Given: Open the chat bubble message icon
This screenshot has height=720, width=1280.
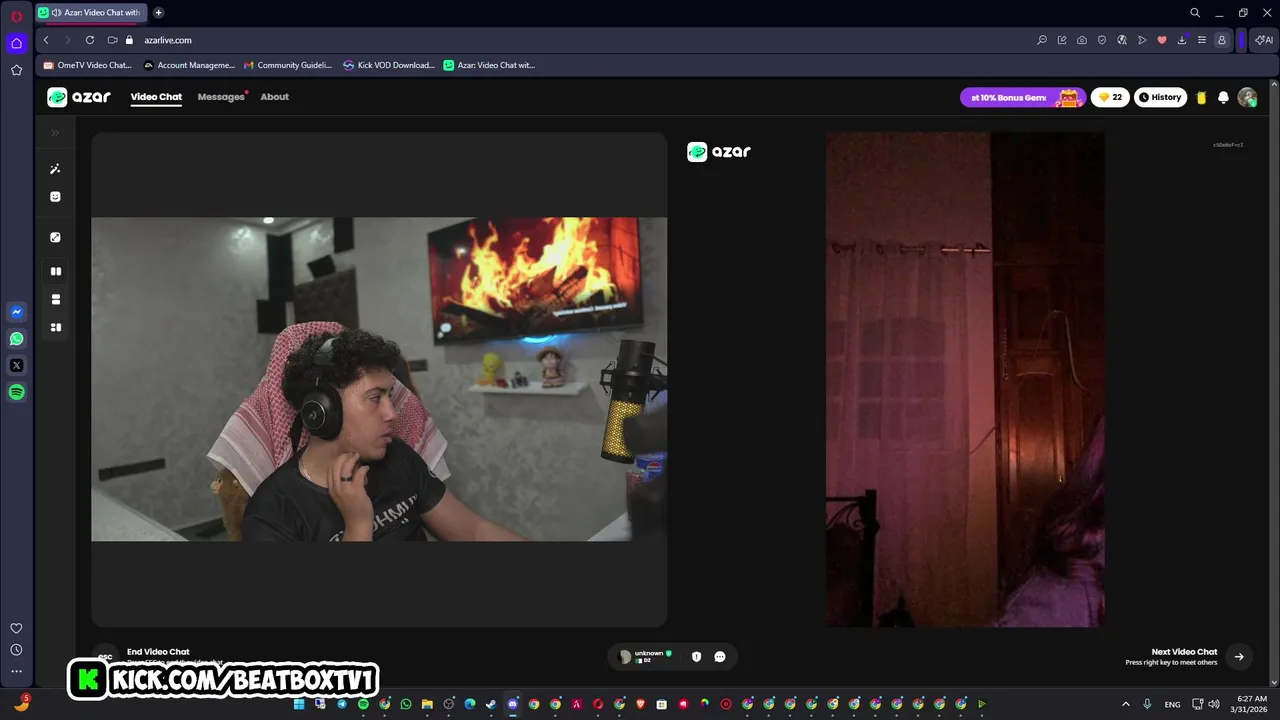Looking at the screenshot, I should 720,657.
